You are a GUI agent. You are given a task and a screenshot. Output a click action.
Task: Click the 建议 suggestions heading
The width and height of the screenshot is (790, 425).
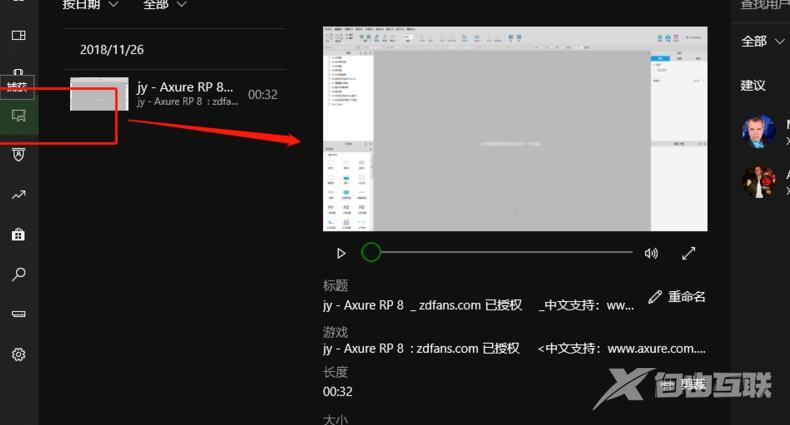(753, 86)
